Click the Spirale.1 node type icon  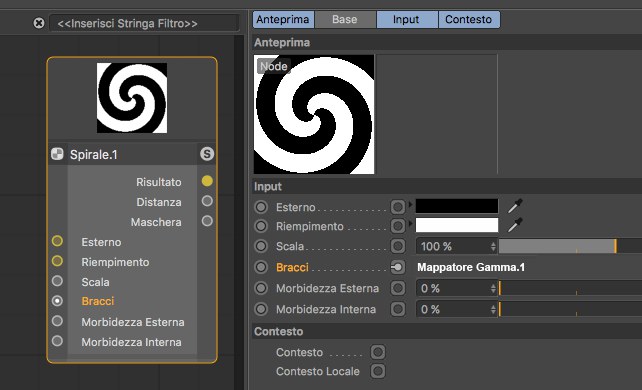pos(57,154)
